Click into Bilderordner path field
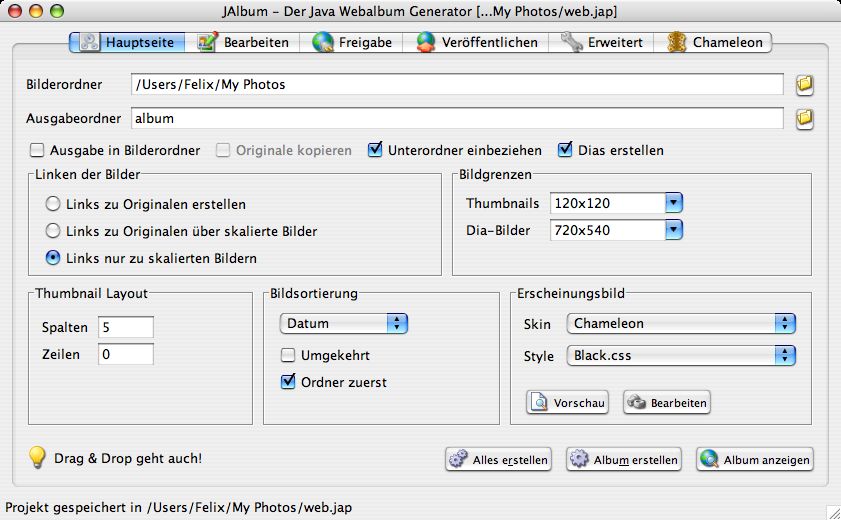Screen dimensions: 841x520 [x=457, y=85]
